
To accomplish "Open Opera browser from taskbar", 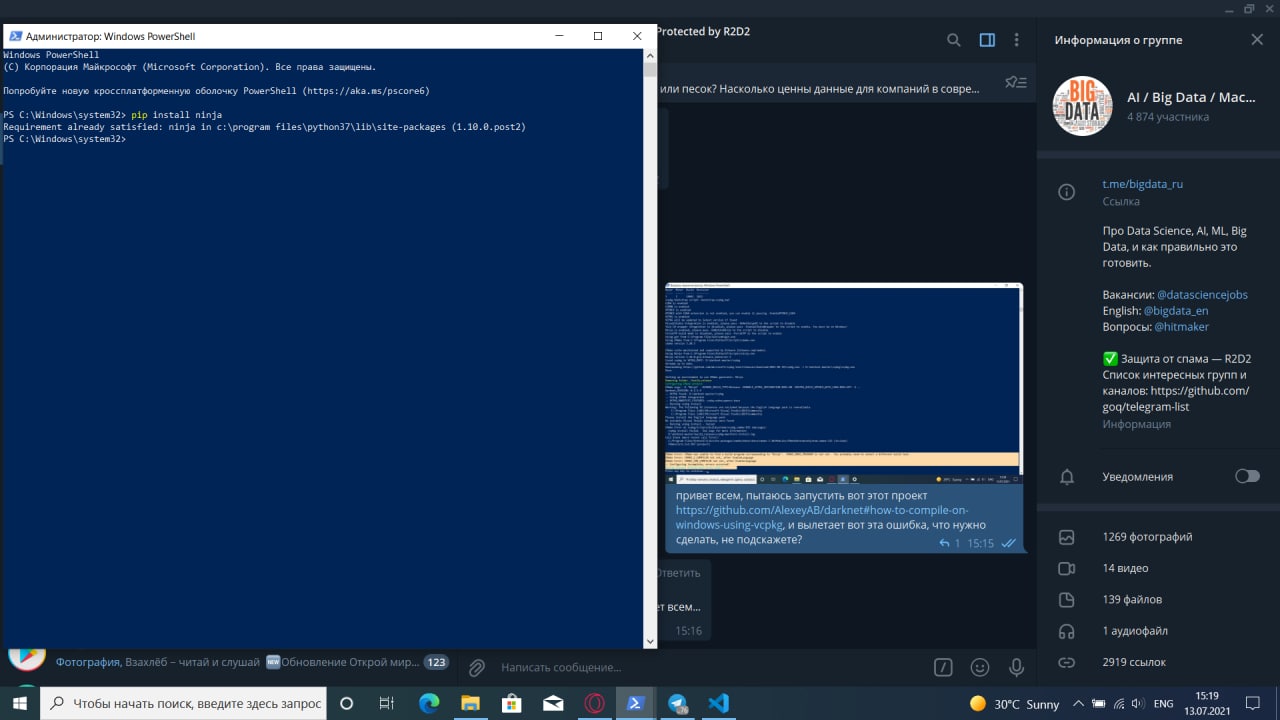I will [594, 703].
